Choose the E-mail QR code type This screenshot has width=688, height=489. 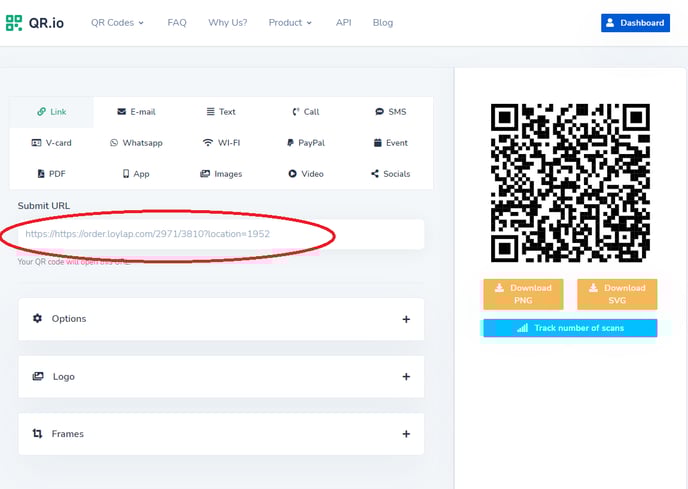coord(136,112)
